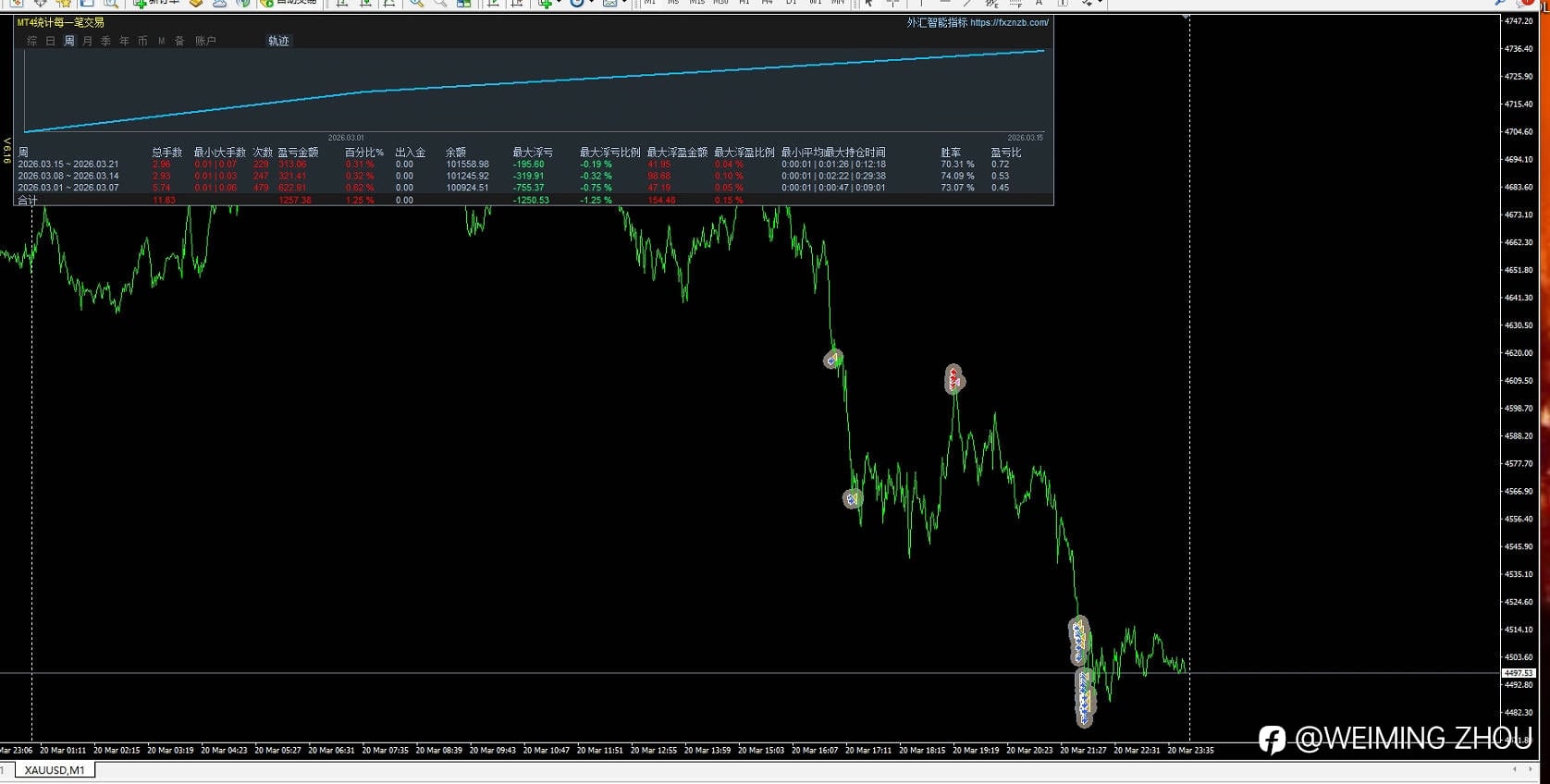Click the 20 Mar 16:07 time axis label

click(815, 750)
